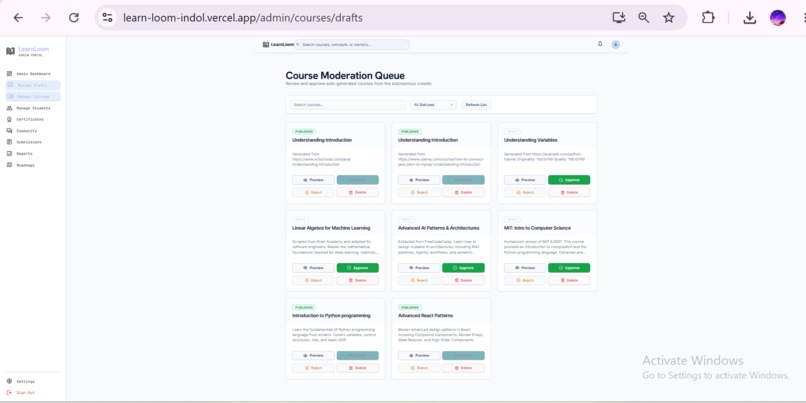Click eye icon on Understanding Variables Preview
Image resolution: width=806 pixels, height=403 pixels.
(x=517, y=180)
